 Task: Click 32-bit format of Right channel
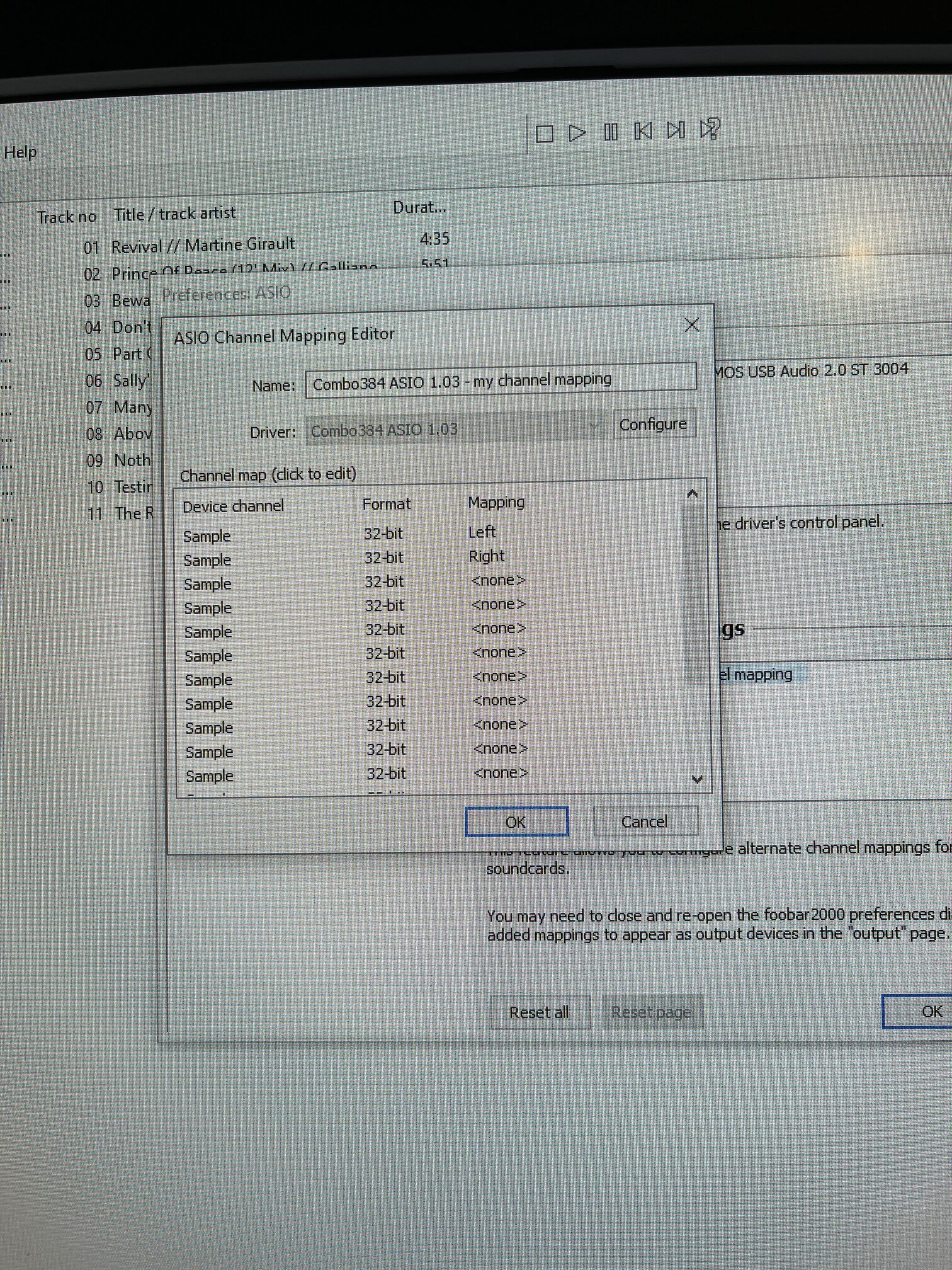point(384,558)
